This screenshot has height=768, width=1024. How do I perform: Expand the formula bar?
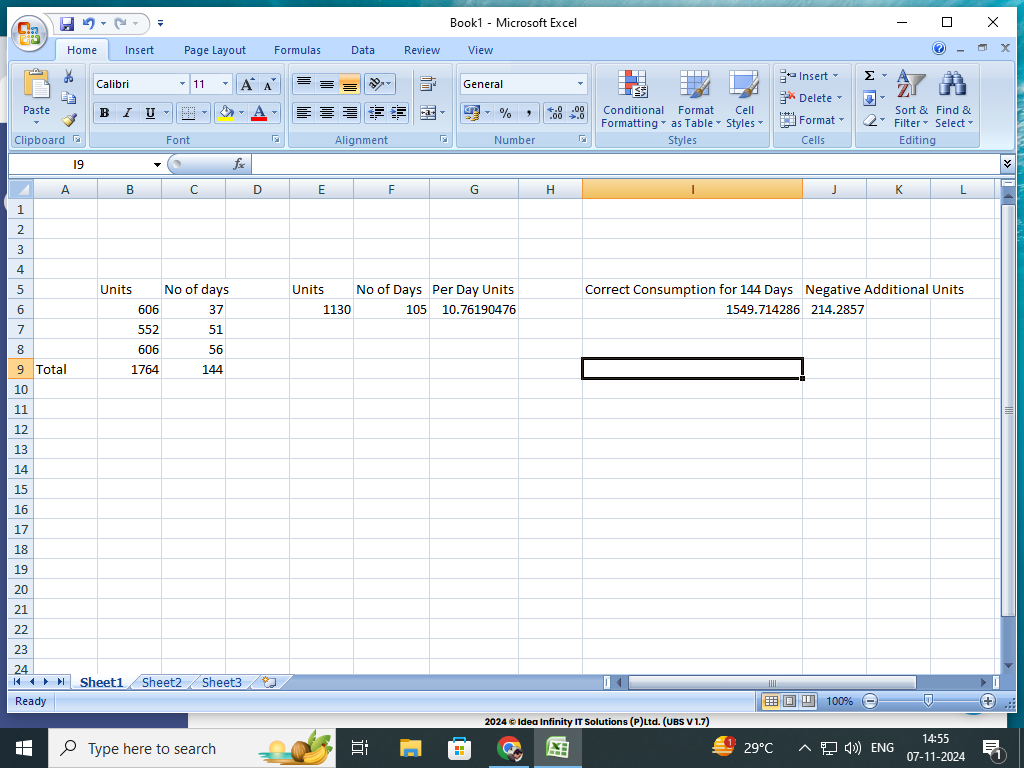click(x=1007, y=164)
